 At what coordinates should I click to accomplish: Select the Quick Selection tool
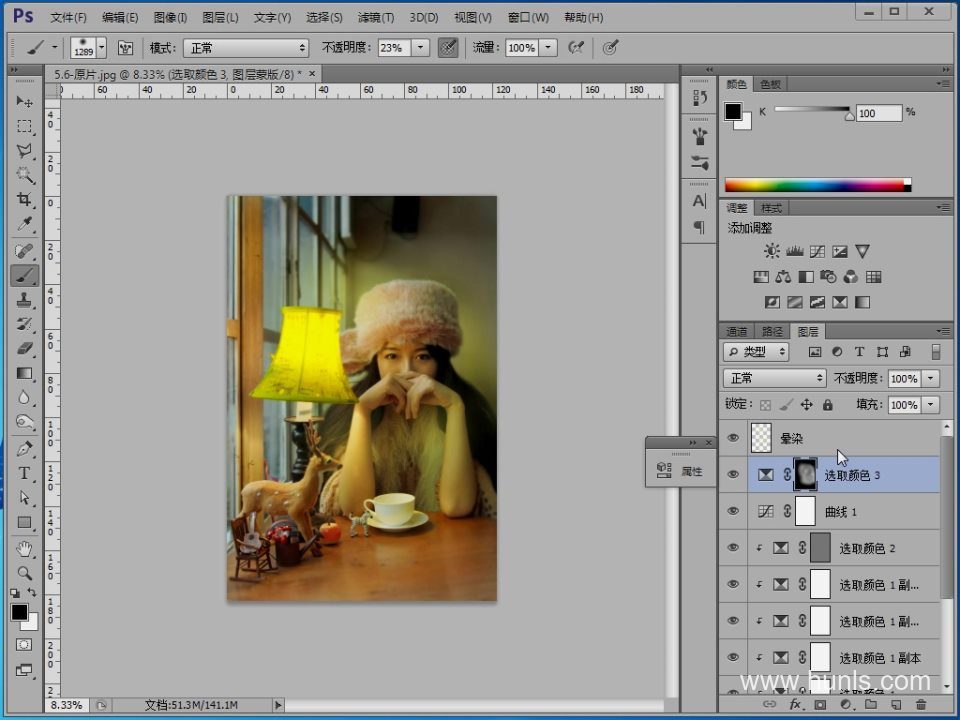coord(24,175)
